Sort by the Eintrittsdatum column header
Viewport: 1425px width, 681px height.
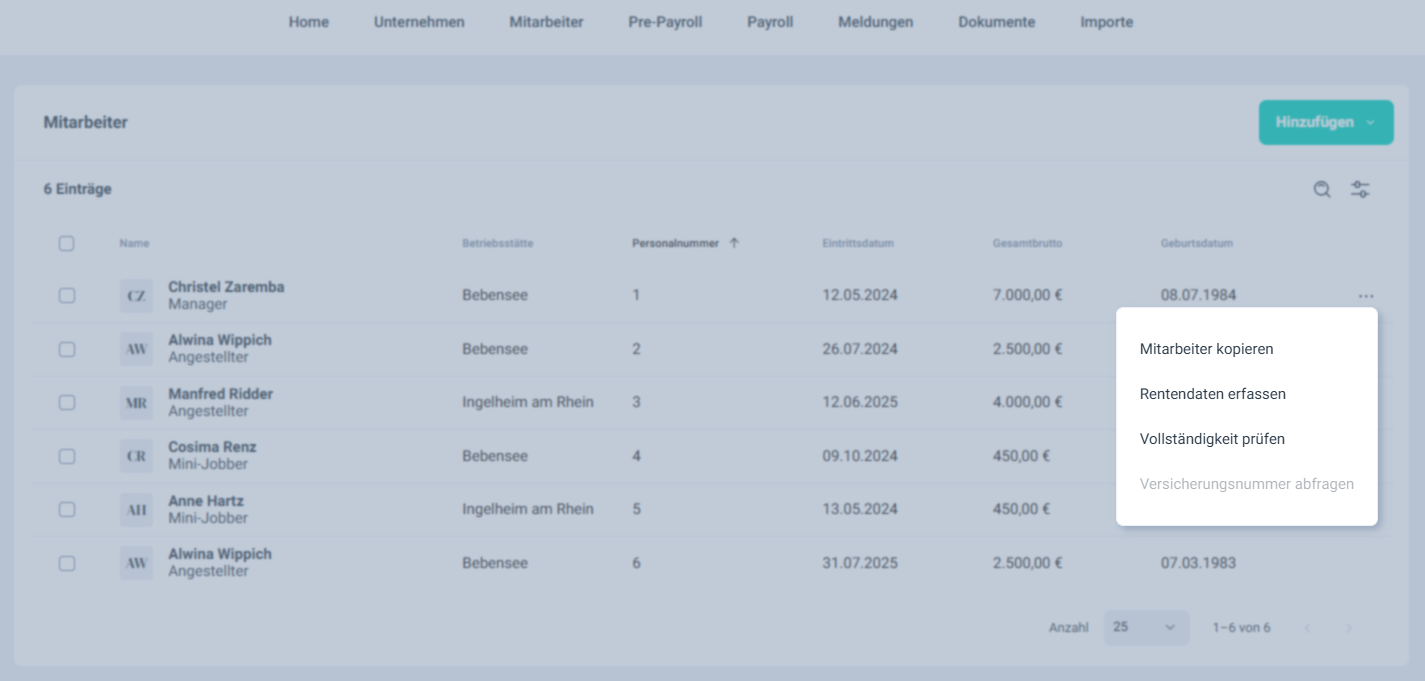click(x=857, y=243)
